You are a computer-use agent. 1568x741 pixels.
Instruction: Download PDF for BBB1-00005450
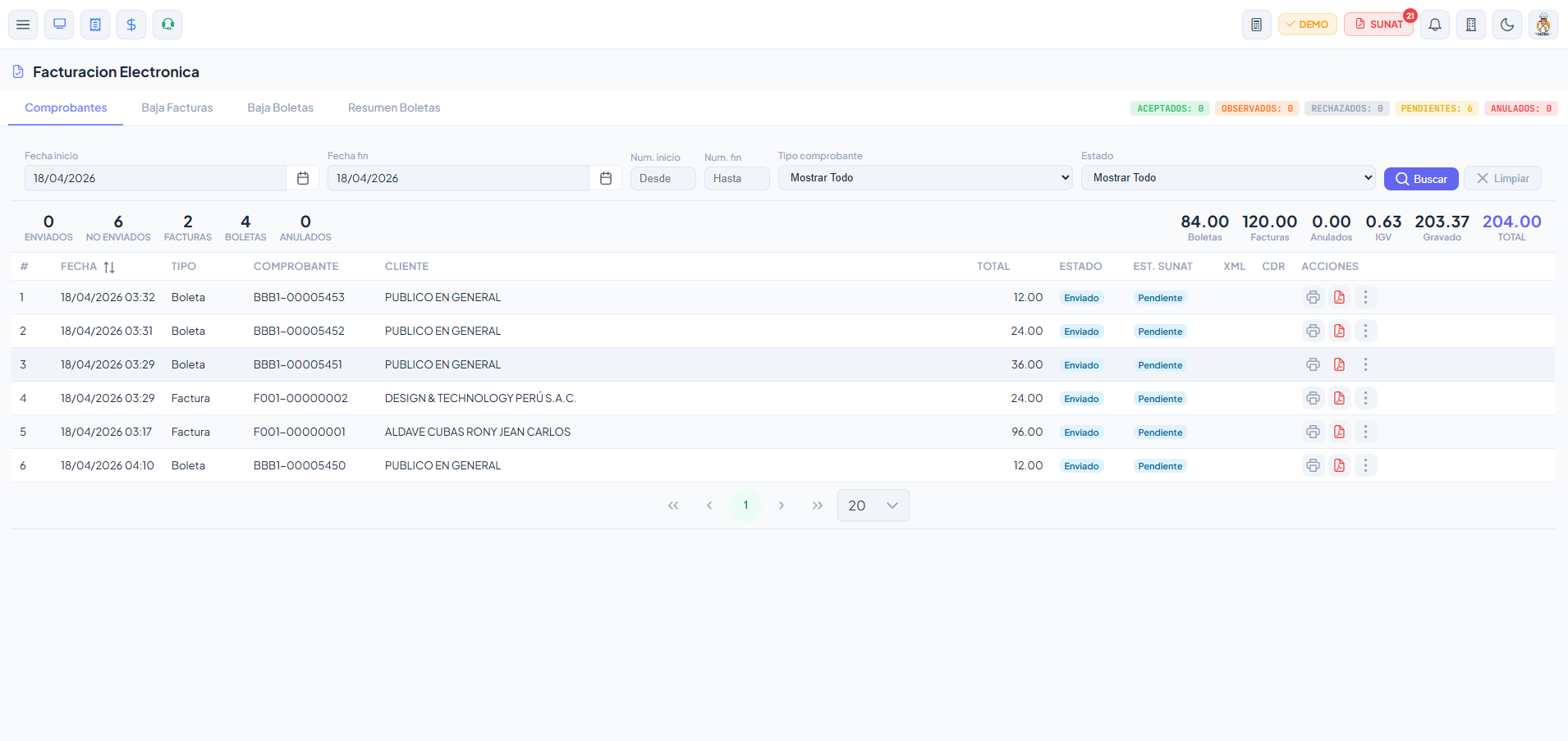[x=1340, y=465]
